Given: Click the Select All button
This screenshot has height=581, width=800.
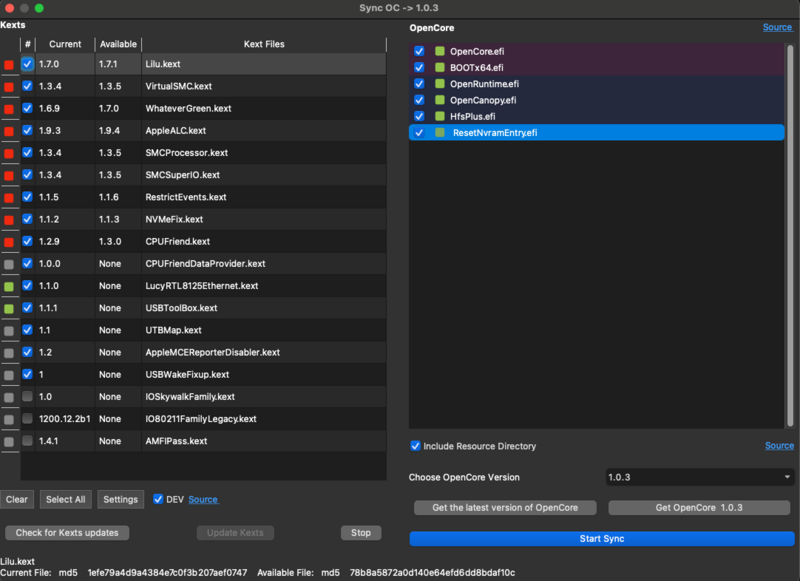Looking at the screenshot, I should 65,498.
